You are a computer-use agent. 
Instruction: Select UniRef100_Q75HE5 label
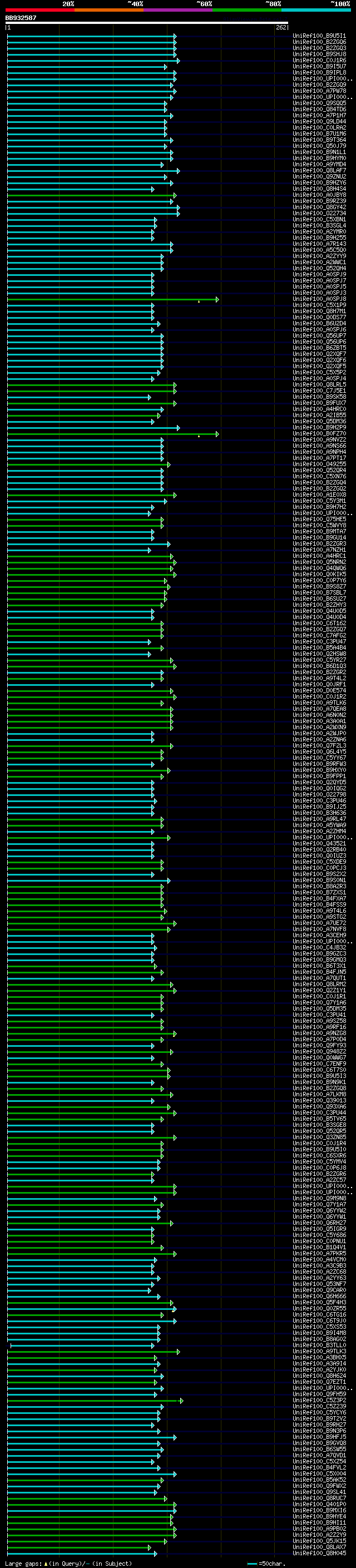(319, 519)
